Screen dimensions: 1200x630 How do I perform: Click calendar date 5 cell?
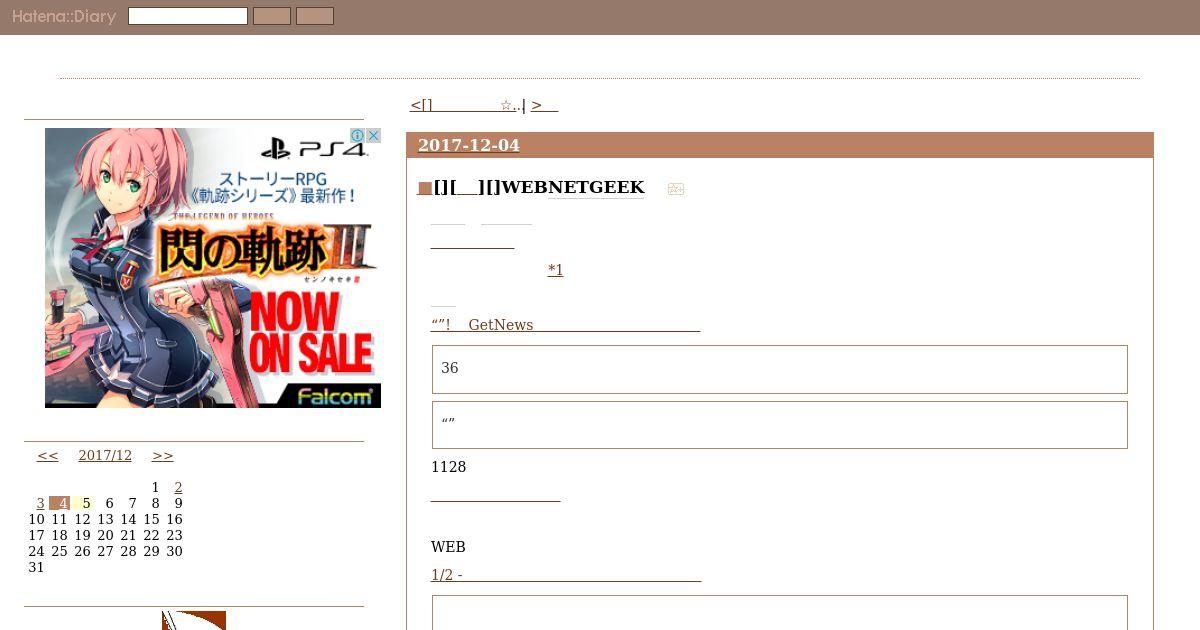click(x=84, y=503)
